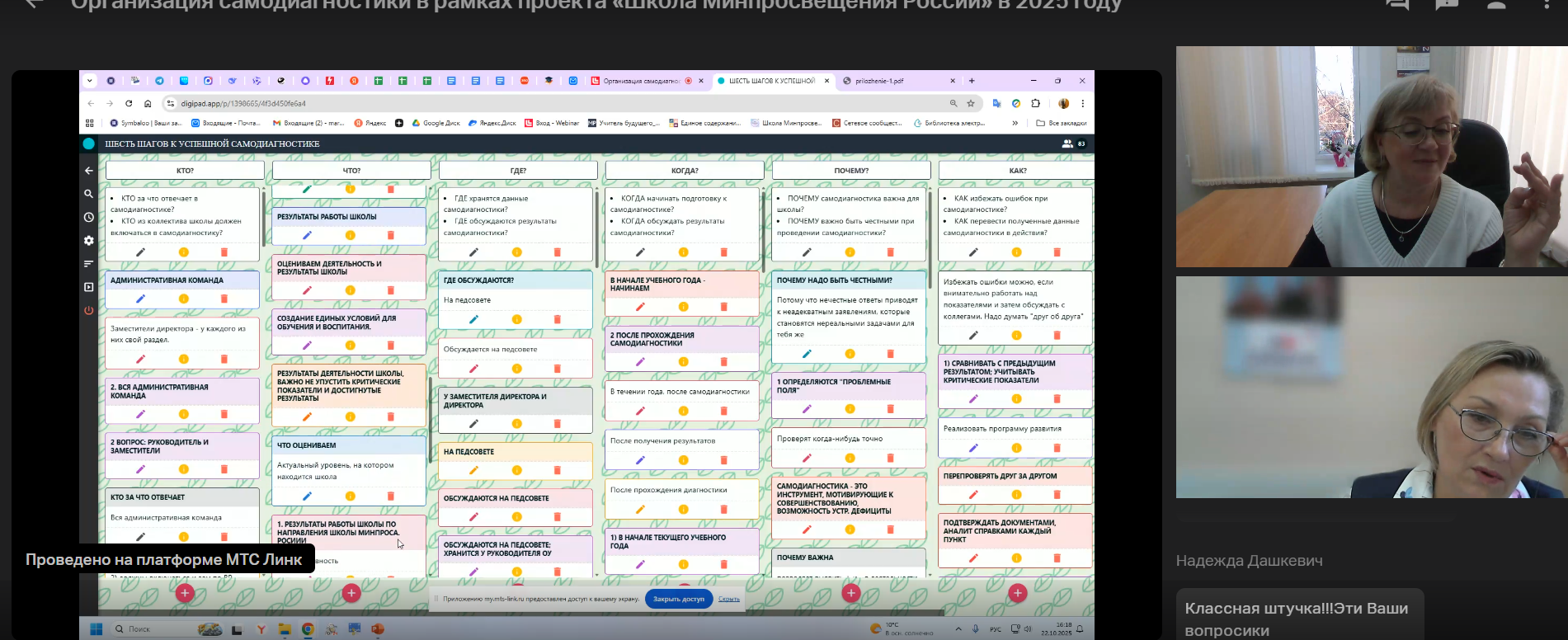Click the back arrow in Digipad sidebar
This screenshot has height=640, width=1568.
[x=88, y=171]
